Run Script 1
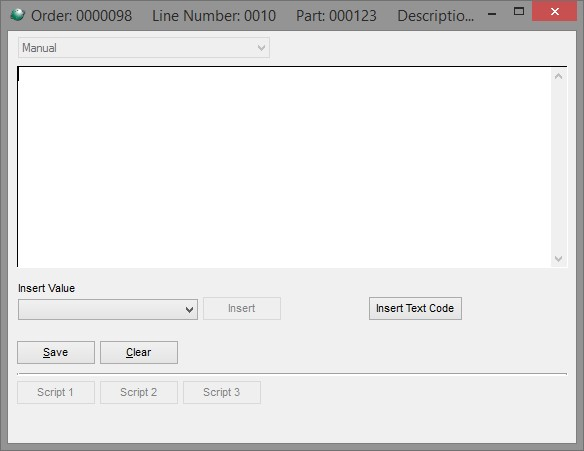This screenshot has width=584, height=451. (x=56, y=392)
